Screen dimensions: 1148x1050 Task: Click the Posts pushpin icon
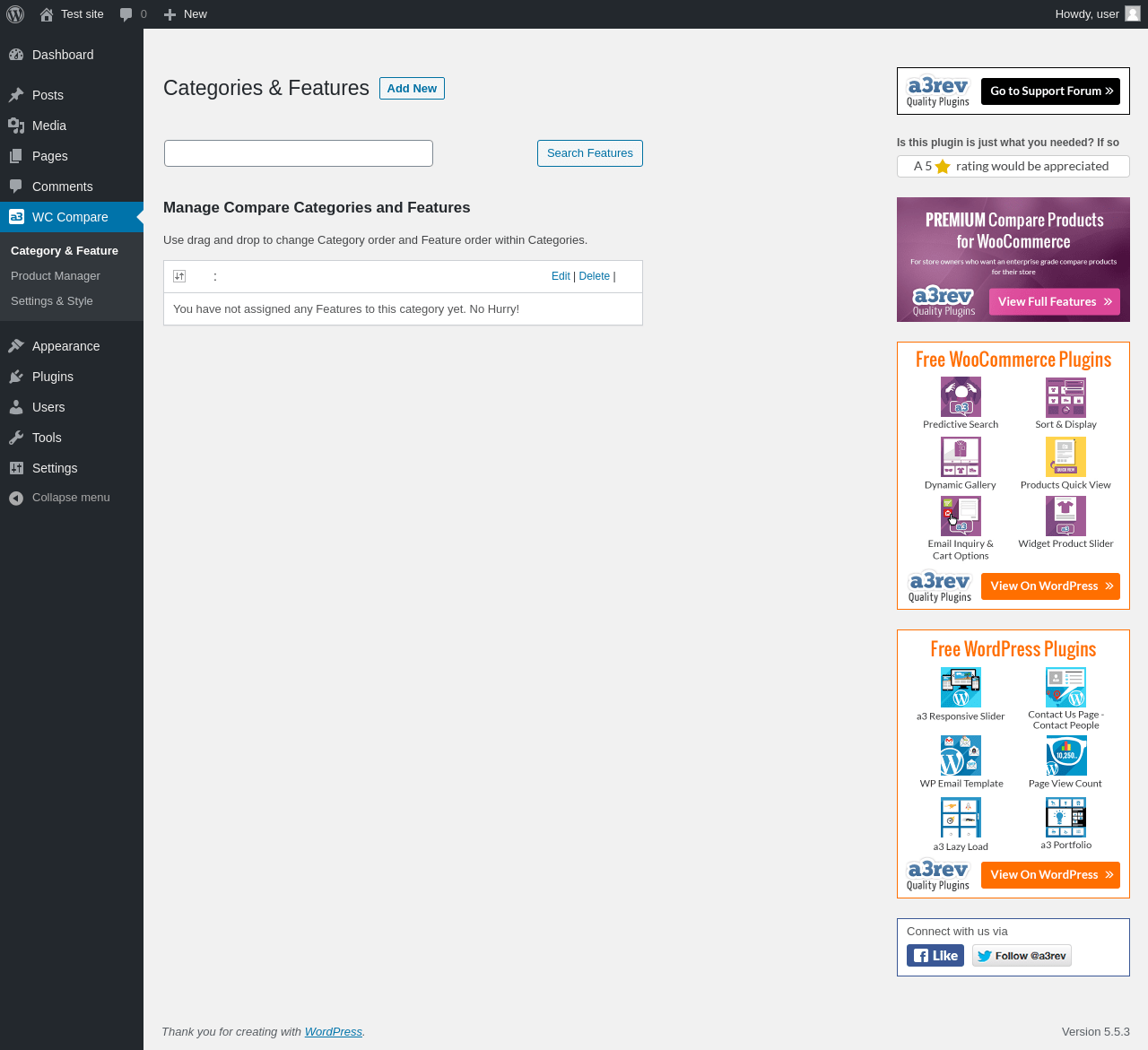(x=16, y=95)
